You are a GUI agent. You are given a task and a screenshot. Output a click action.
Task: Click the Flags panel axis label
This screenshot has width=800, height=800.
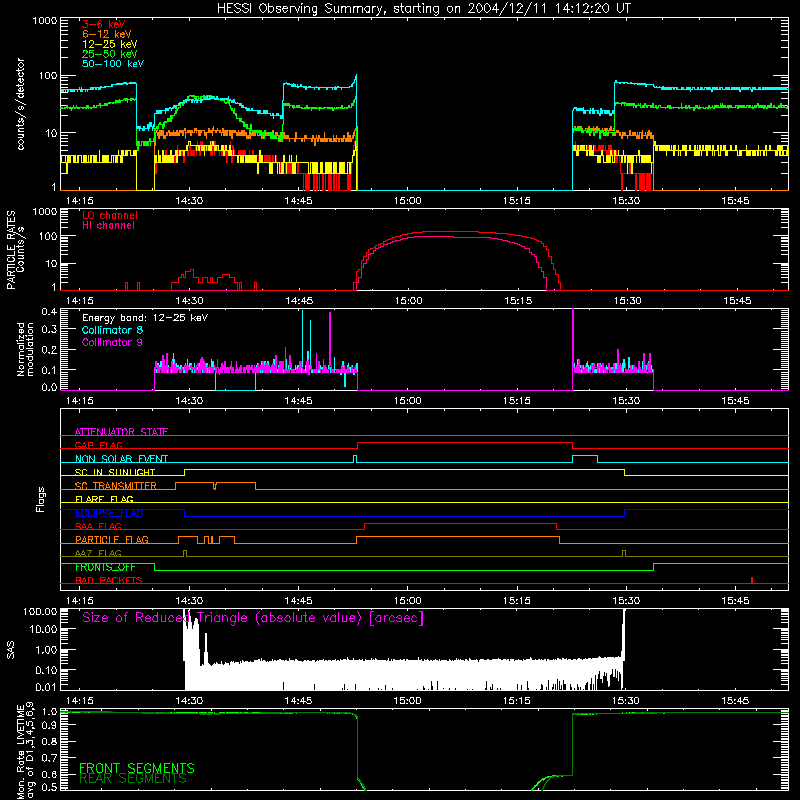click(x=41, y=499)
